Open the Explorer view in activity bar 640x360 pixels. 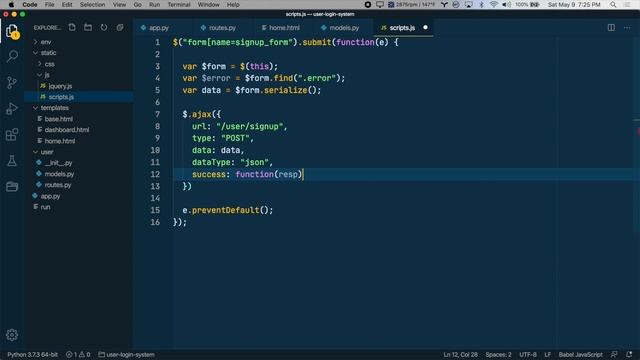click(12, 31)
